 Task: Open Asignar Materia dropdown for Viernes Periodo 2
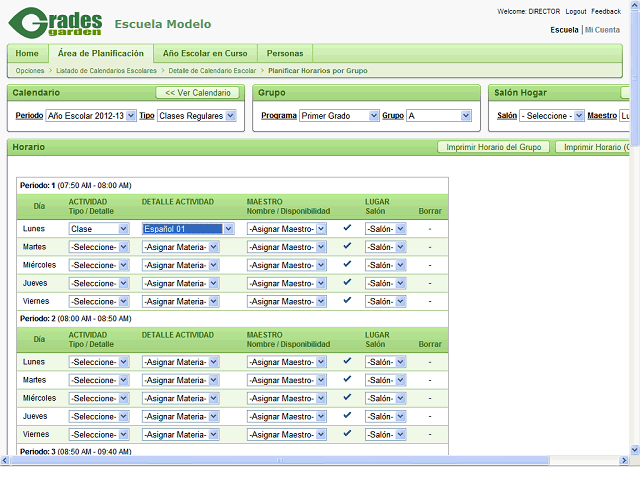coord(180,434)
